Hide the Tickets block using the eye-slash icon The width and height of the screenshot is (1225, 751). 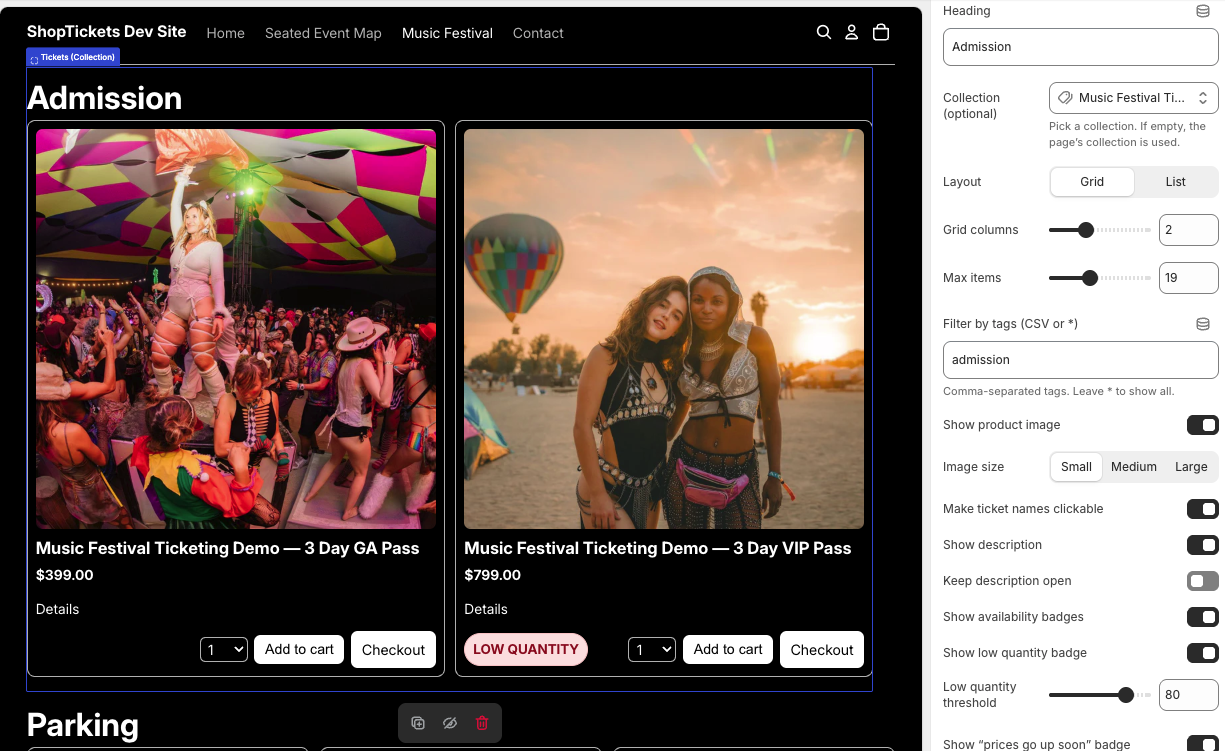click(x=449, y=722)
